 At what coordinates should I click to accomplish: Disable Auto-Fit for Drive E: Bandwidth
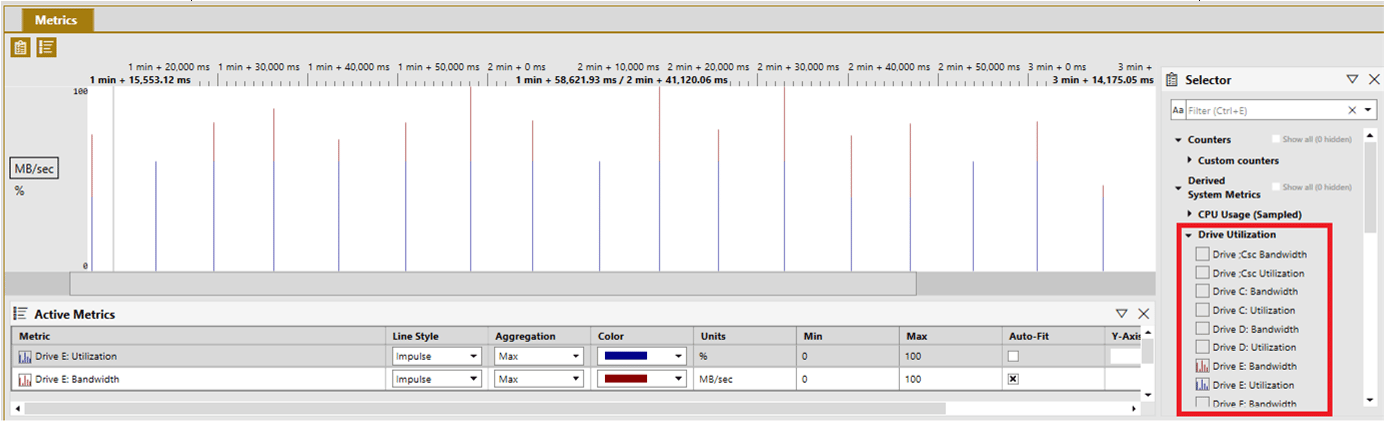[x=1013, y=380]
